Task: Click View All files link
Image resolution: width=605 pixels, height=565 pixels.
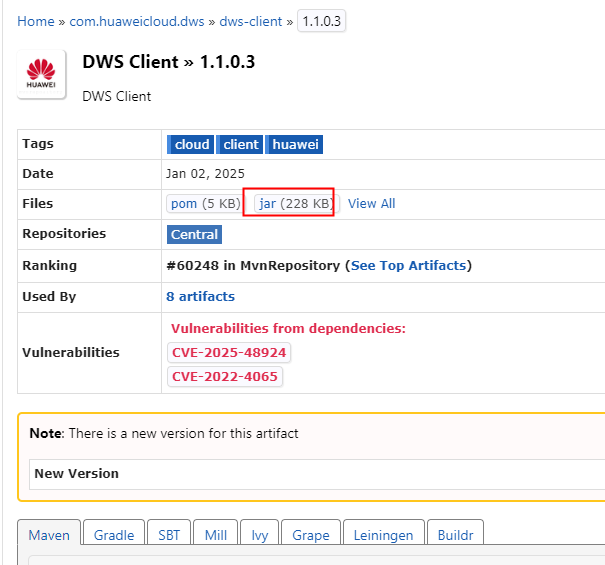Action: pyautogui.click(x=371, y=204)
